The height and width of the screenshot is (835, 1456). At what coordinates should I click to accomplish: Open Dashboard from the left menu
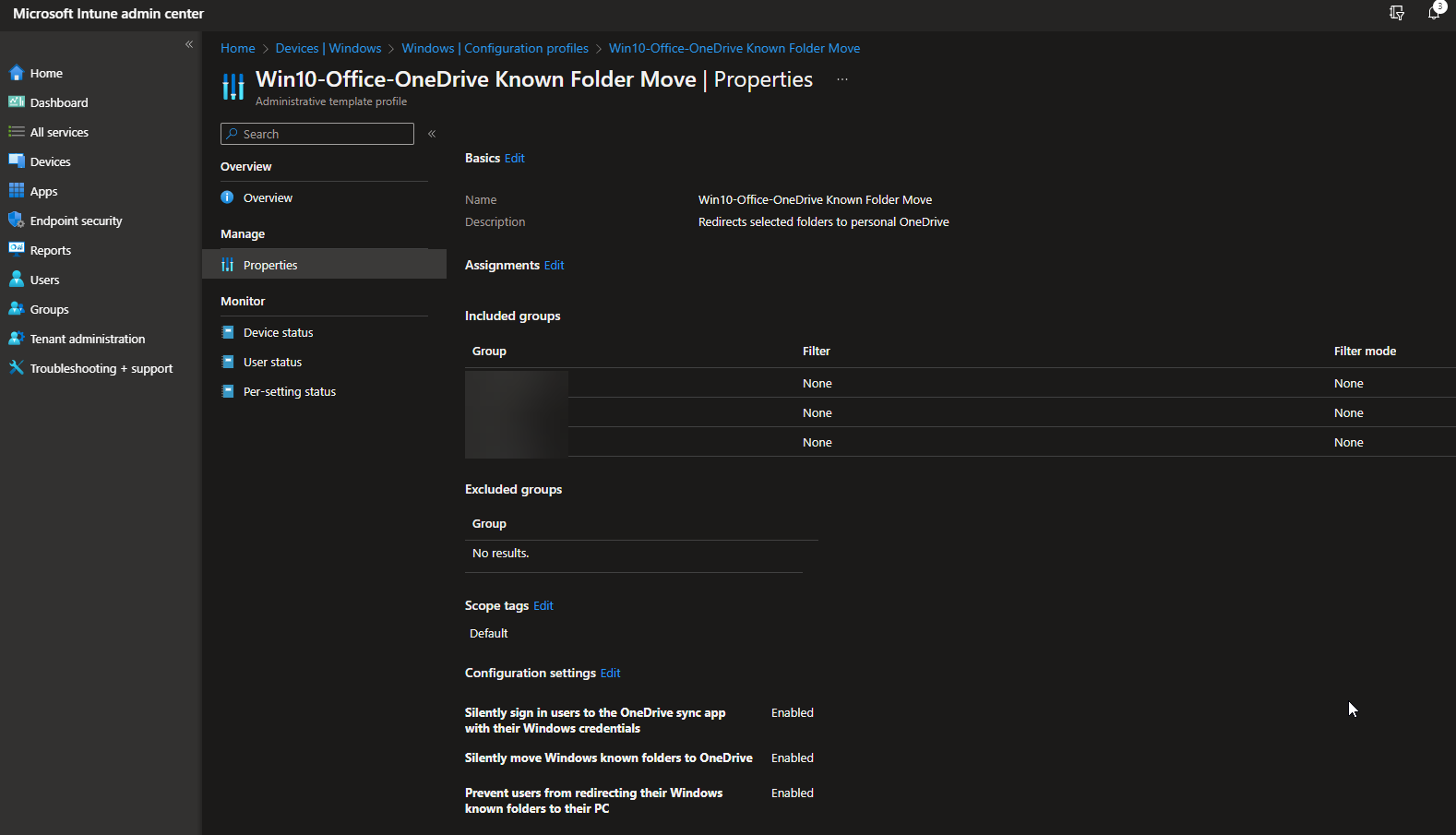point(59,102)
